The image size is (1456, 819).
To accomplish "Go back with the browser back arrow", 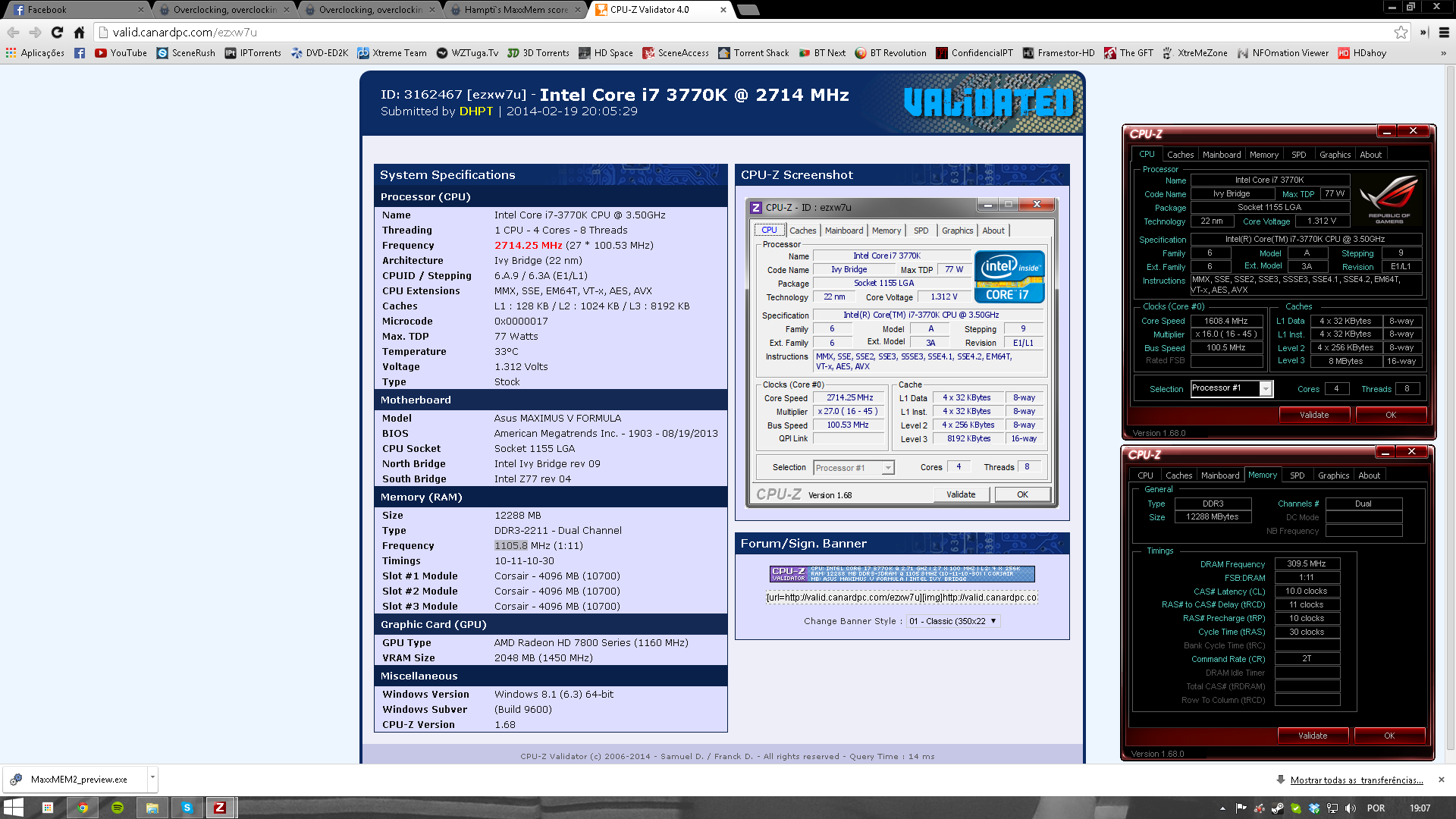I will [x=13, y=33].
